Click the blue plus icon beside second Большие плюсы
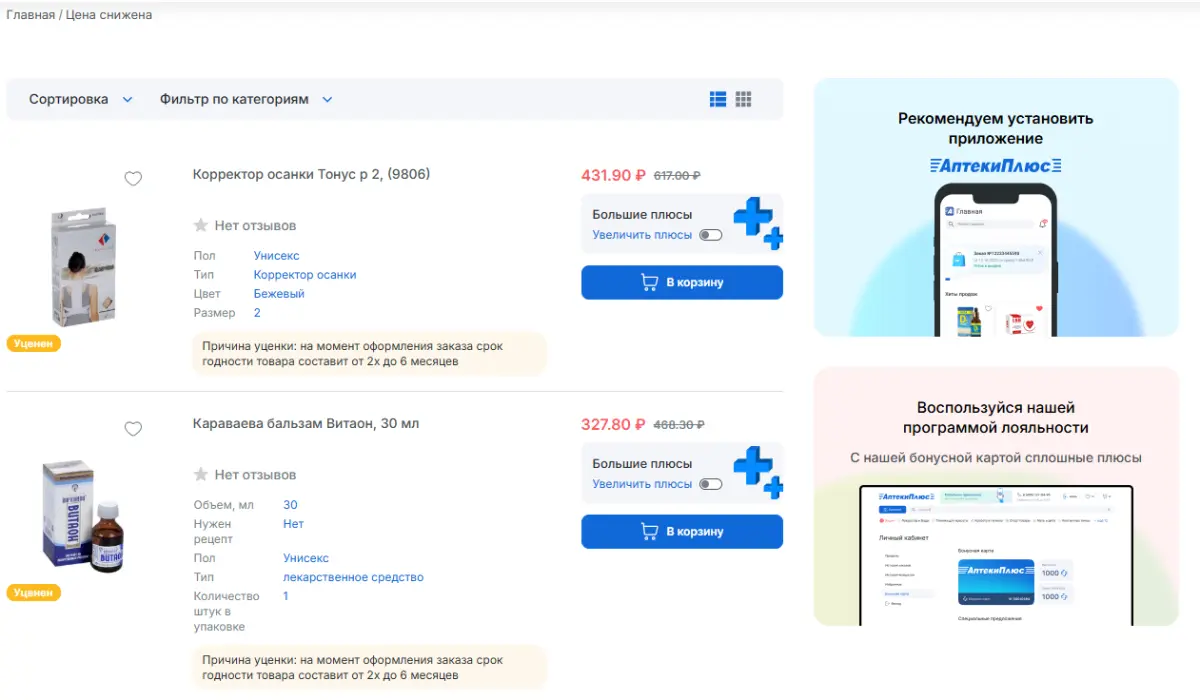Viewport: 1200px width, 700px height. (x=758, y=473)
